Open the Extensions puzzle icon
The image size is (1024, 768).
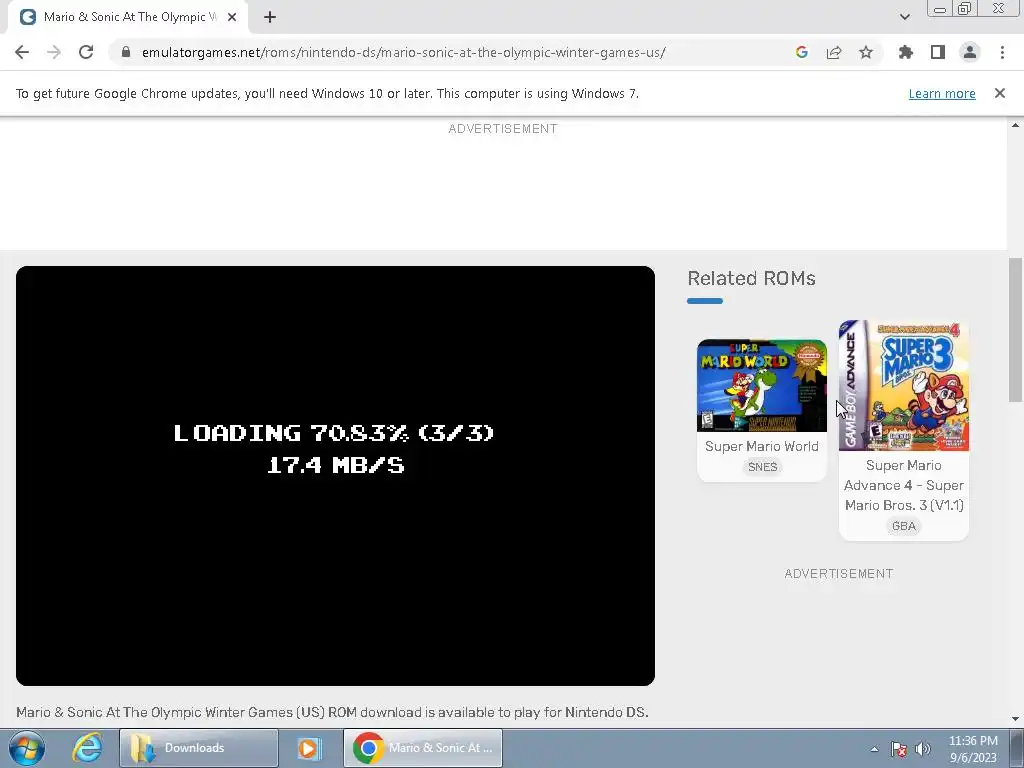(906, 52)
